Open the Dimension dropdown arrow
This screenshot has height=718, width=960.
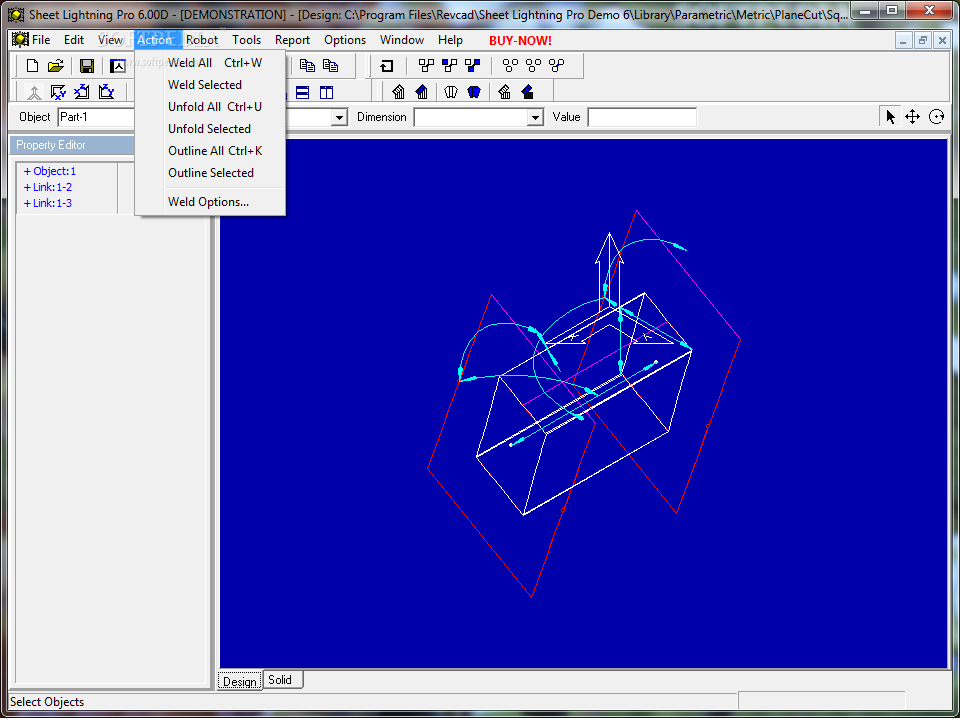click(x=535, y=117)
